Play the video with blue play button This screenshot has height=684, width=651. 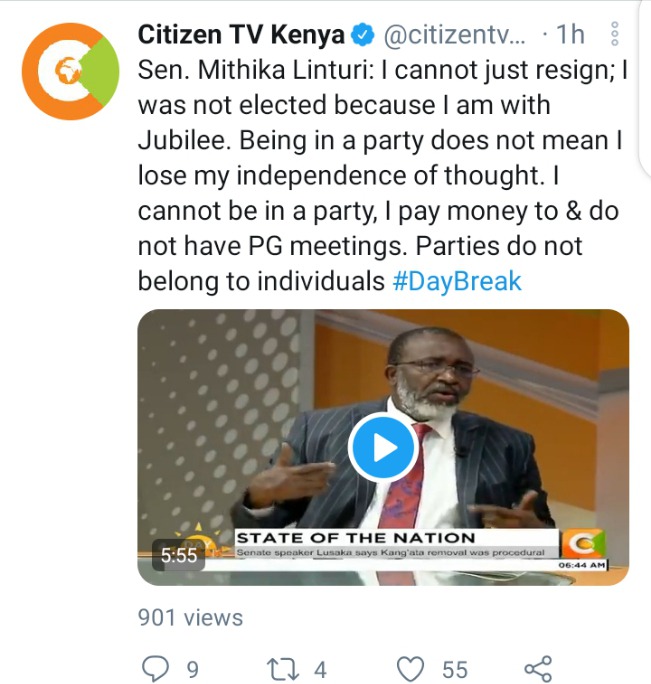pyautogui.click(x=383, y=447)
